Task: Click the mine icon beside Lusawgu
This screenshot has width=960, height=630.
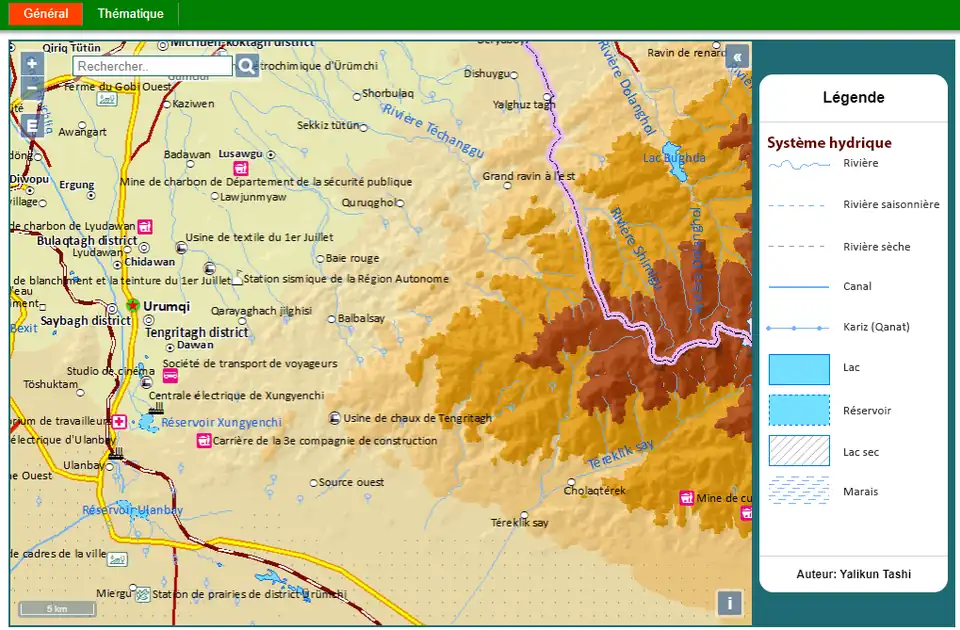Action: tap(240, 169)
